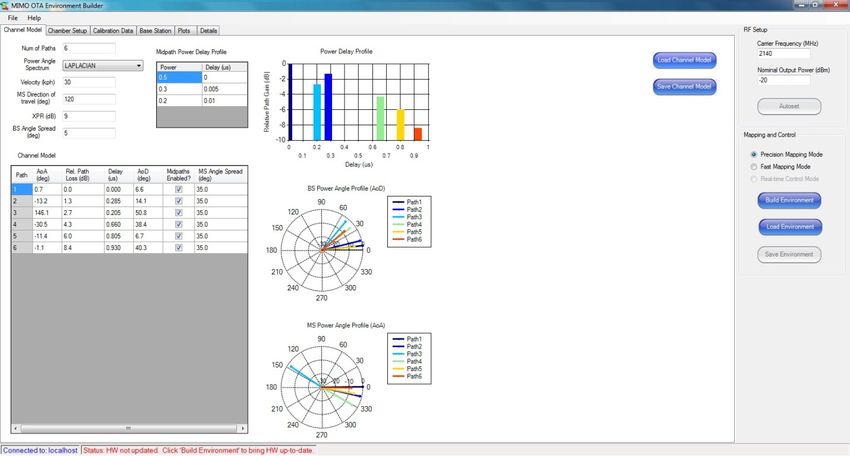Switch to the Details tab
The image size is (850, 456).
pyautogui.click(x=208, y=31)
